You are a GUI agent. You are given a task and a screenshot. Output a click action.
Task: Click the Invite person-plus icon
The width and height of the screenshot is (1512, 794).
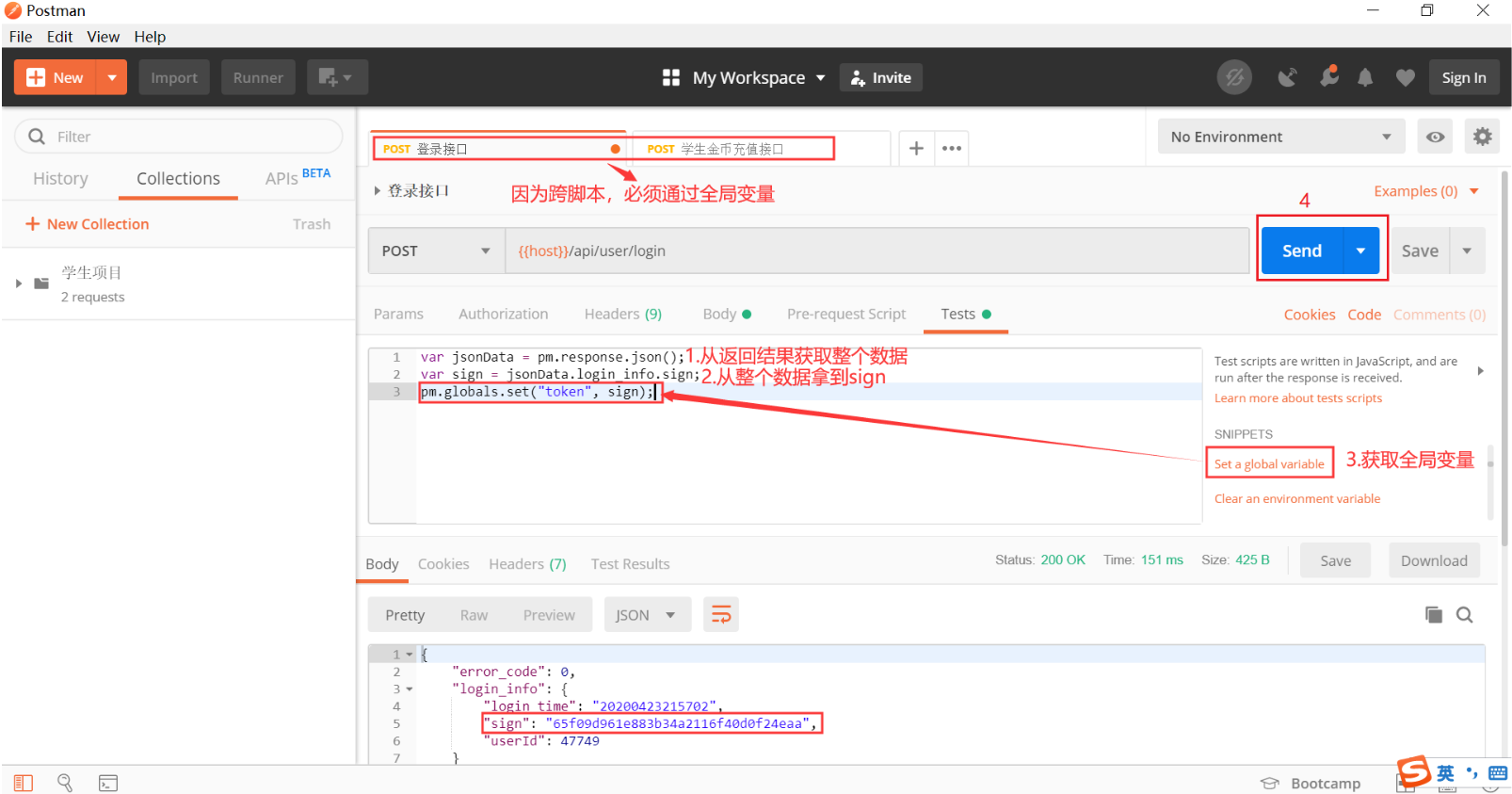858,78
